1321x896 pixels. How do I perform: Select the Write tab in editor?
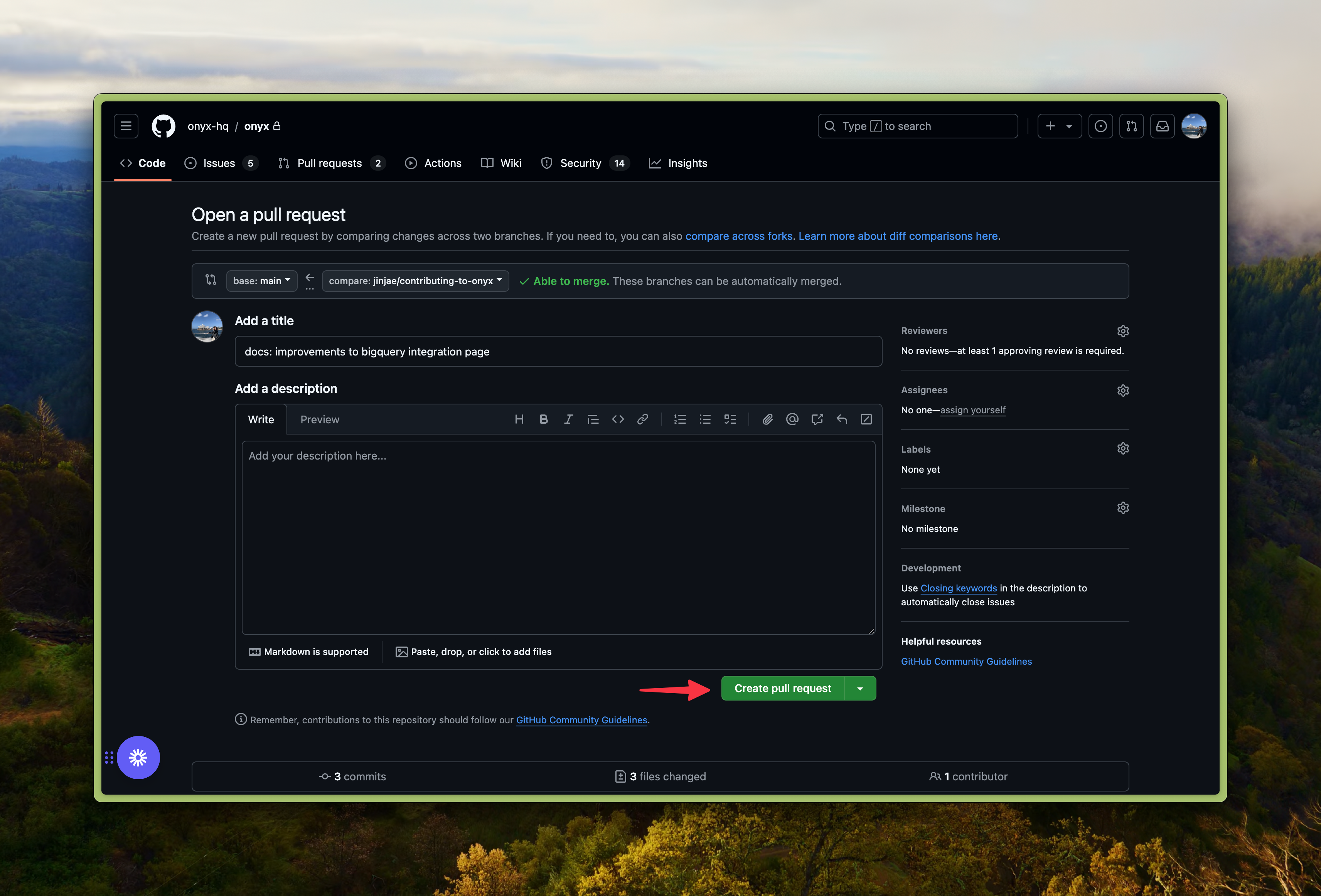point(261,419)
